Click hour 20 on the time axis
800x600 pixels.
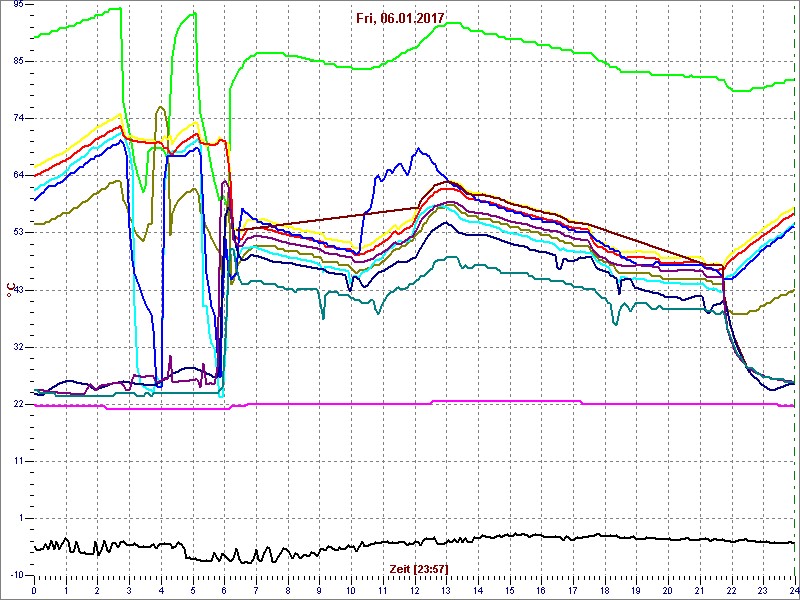click(x=668, y=589)
